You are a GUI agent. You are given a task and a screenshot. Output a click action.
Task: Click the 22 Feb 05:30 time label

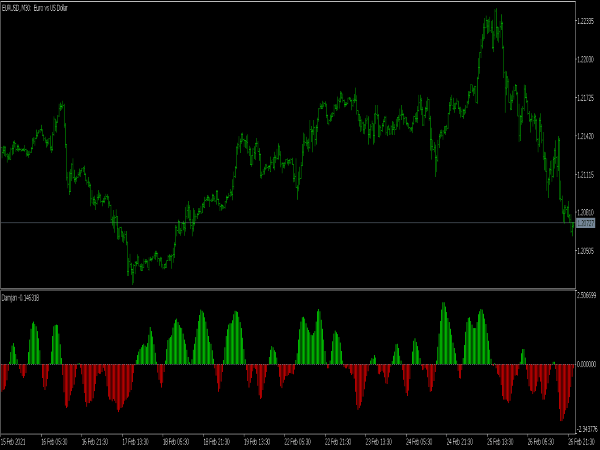tap(298, 442)
